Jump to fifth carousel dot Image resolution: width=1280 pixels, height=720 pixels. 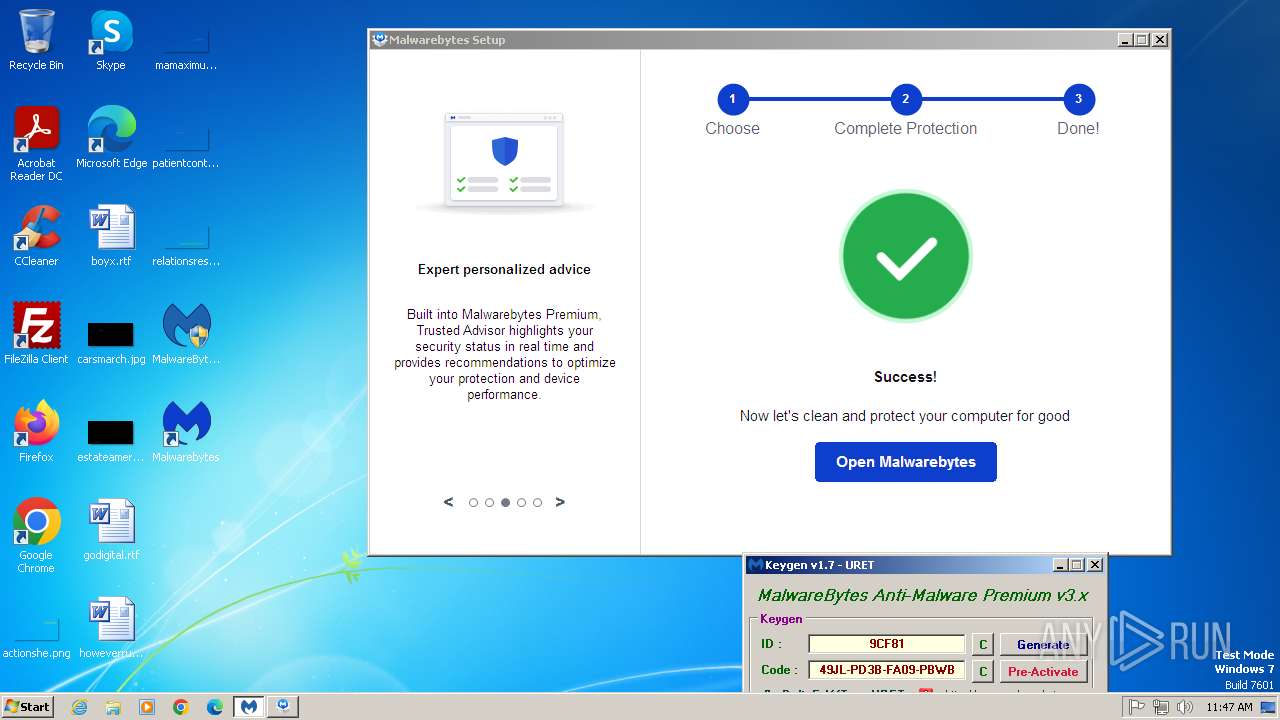tap(537, 503)
